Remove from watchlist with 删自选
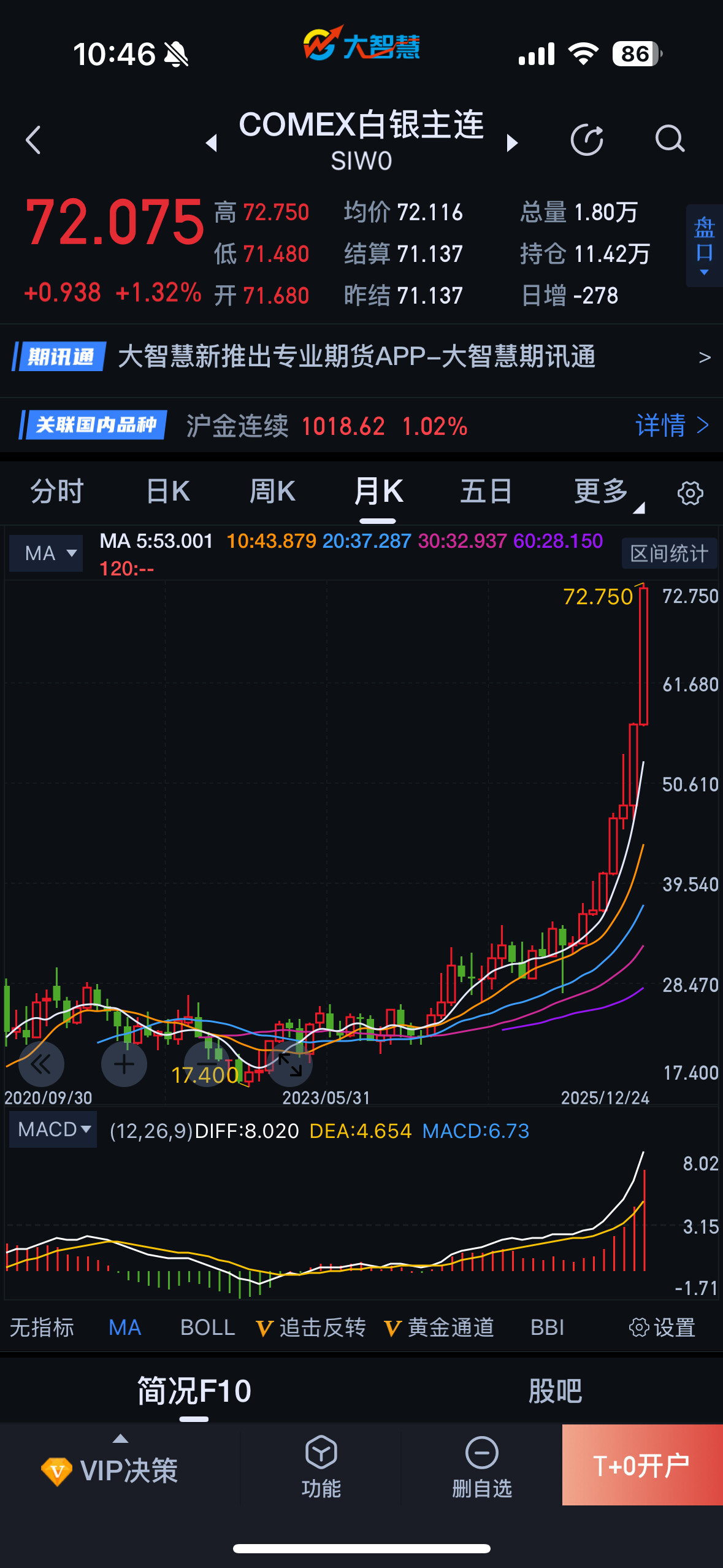 click(x=482, y=1467)
